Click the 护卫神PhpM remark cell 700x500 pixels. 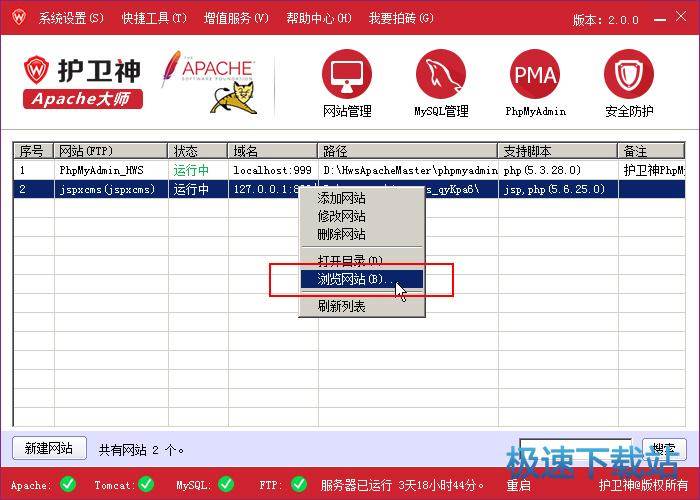pyautogui.click(x=654, y=170)
